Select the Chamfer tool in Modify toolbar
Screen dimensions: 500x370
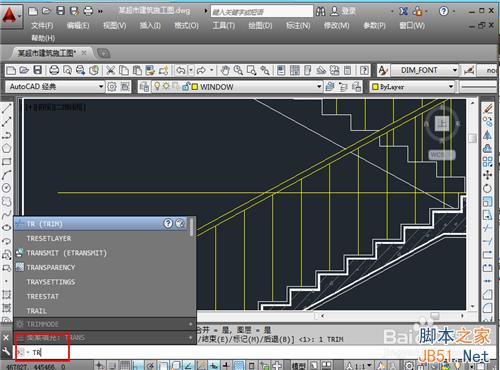click(x=488, y=294)
